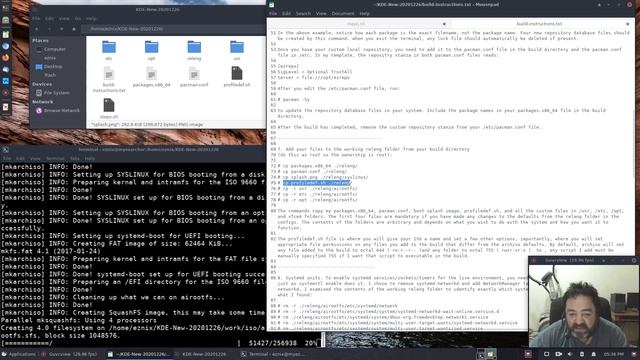This screenshot has height=360, width=640.
Task: Click the highlighted cp profiledef.sh line
Action: pos(317,183)
